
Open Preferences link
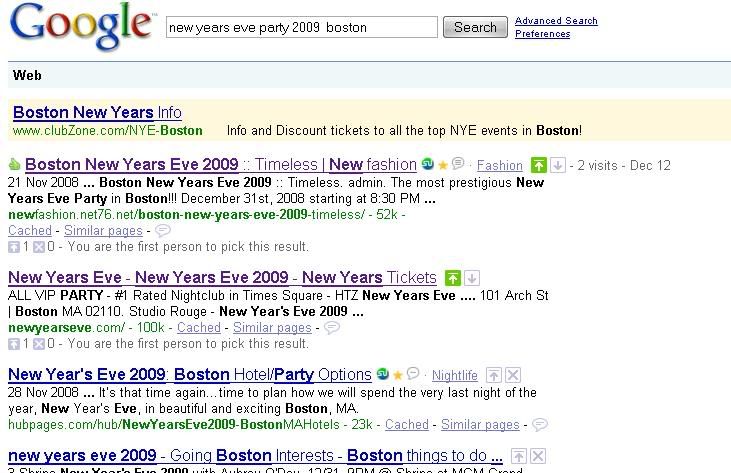point(543,34)
